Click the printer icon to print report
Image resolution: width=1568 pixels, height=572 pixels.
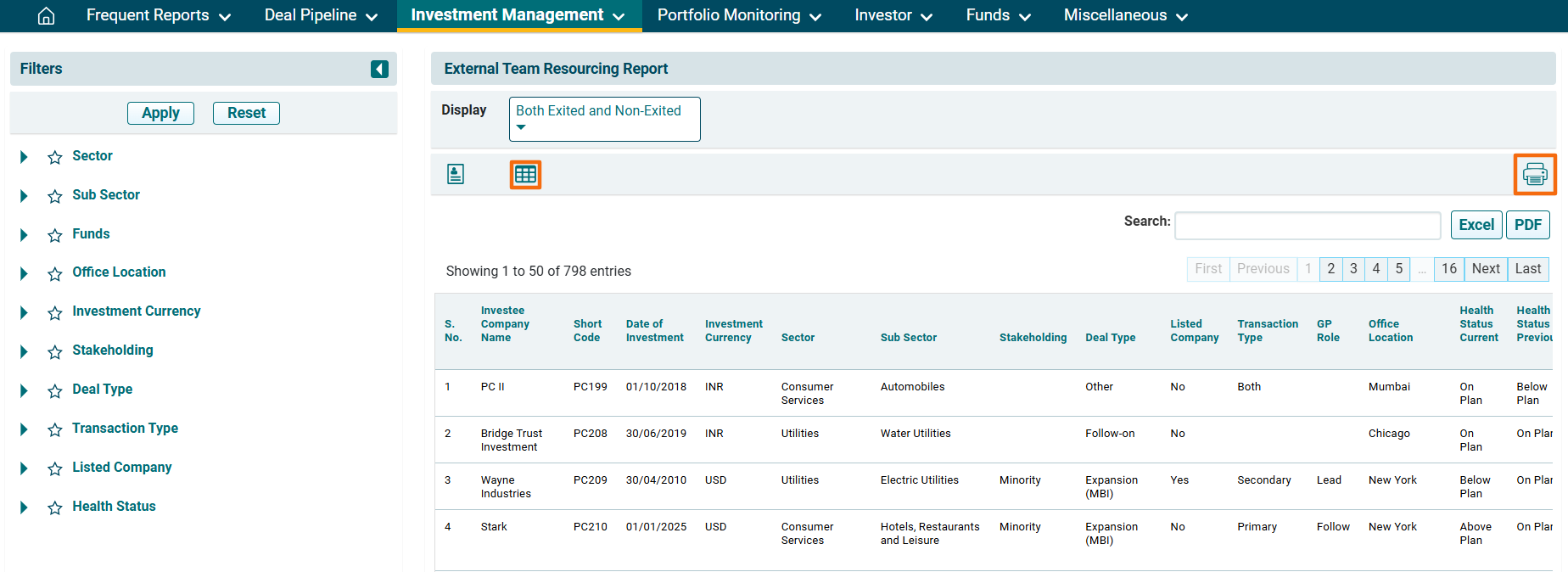pyautogui.click(x=1535, y=175)
